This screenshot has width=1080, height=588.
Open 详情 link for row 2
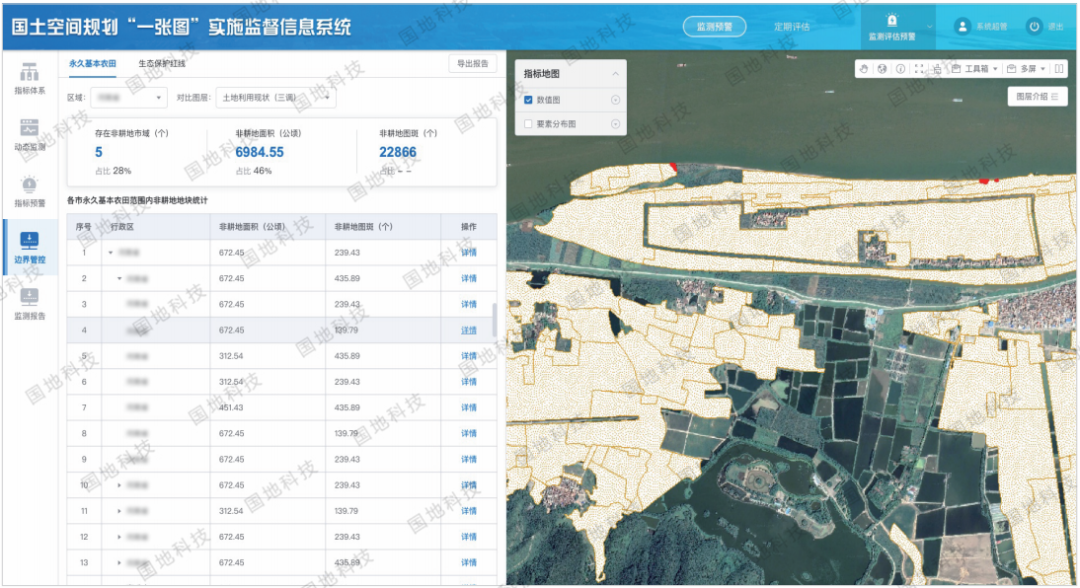(469, 279)
